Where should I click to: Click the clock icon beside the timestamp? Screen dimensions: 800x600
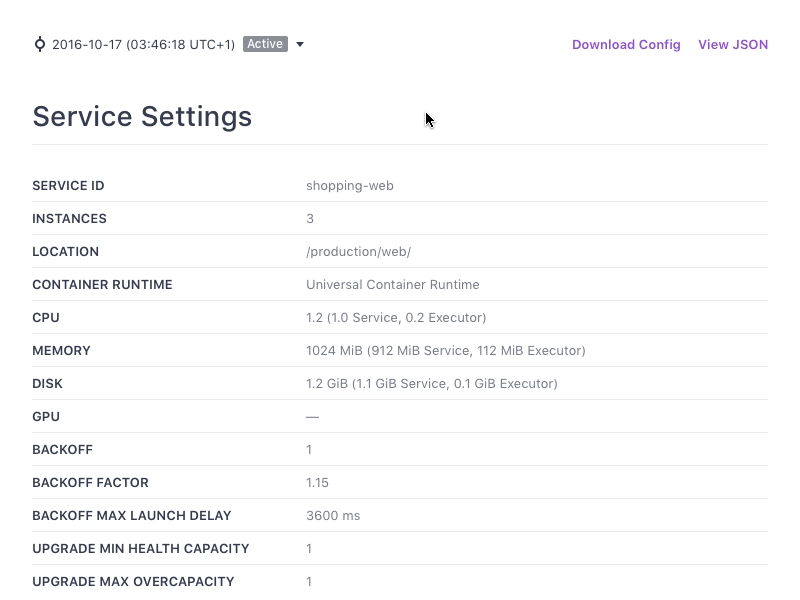click(x=40, y=44)
